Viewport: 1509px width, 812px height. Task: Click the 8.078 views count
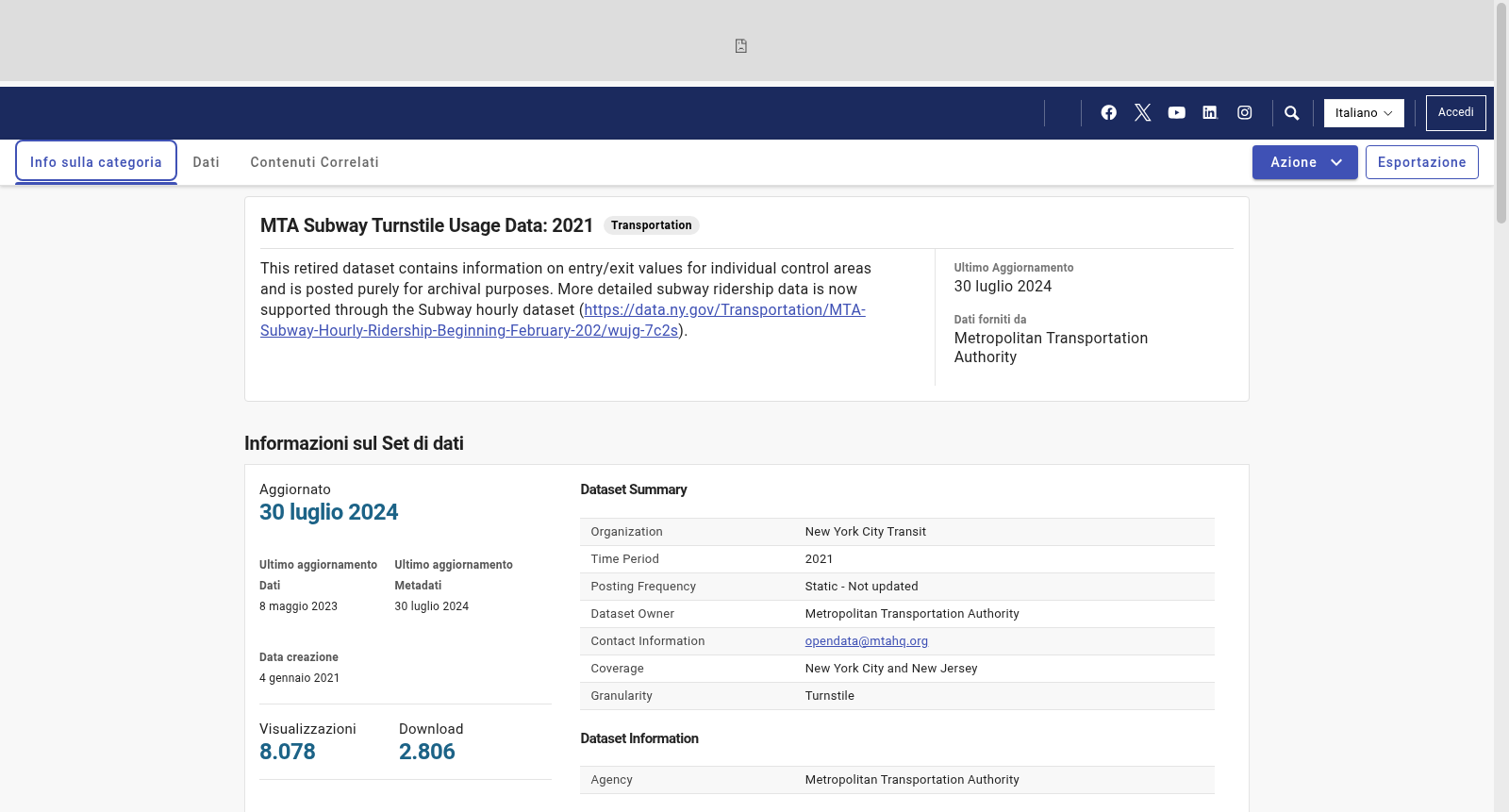point(288,752)
